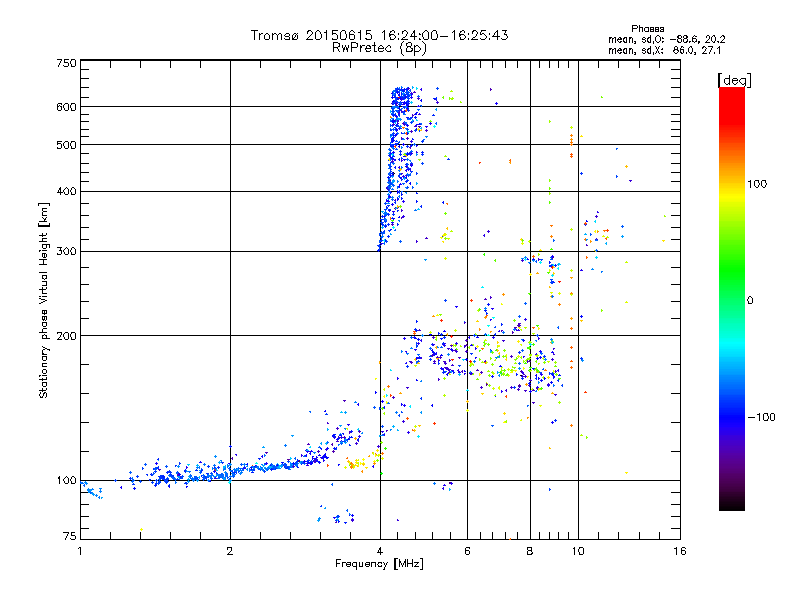
Task: Click the y-axis tick '300'
Action: tap(66, 252)
